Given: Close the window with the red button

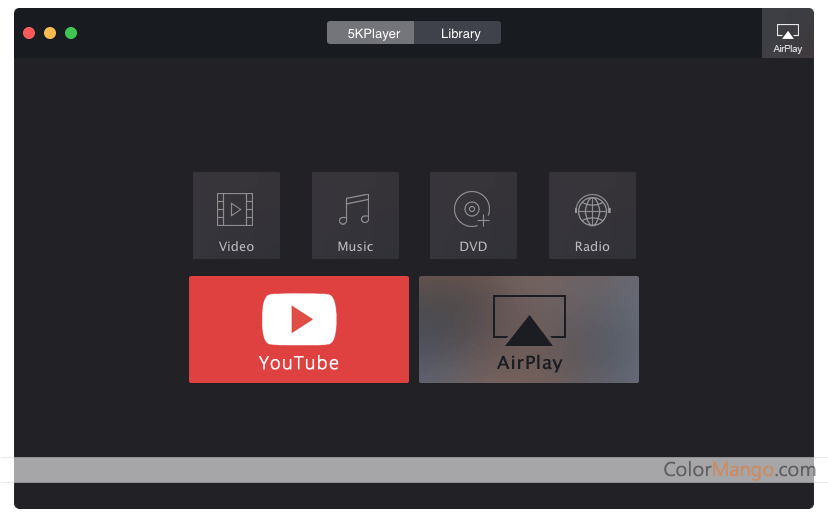Looking at the screenshot, I should tap(29, 33).
